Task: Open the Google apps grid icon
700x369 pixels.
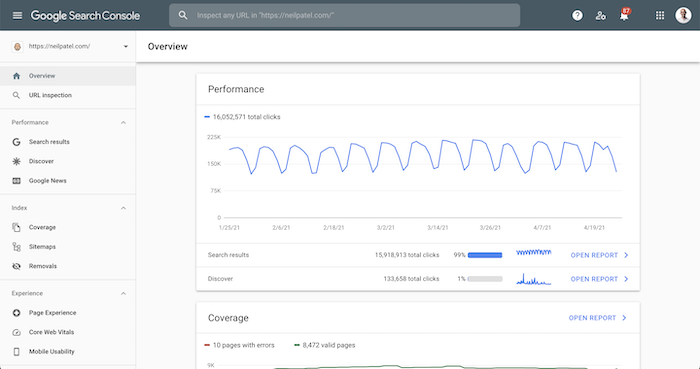Action: pyautogui.click(x=660, y=16)
